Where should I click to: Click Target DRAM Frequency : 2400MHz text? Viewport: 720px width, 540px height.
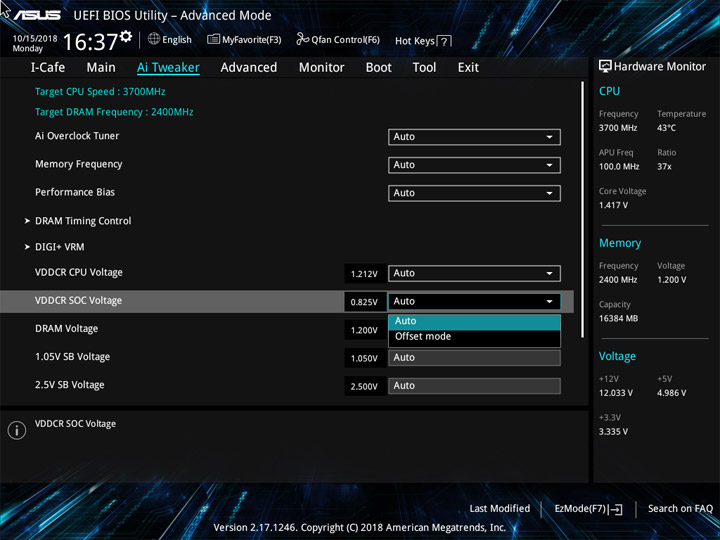click(114, 112)
